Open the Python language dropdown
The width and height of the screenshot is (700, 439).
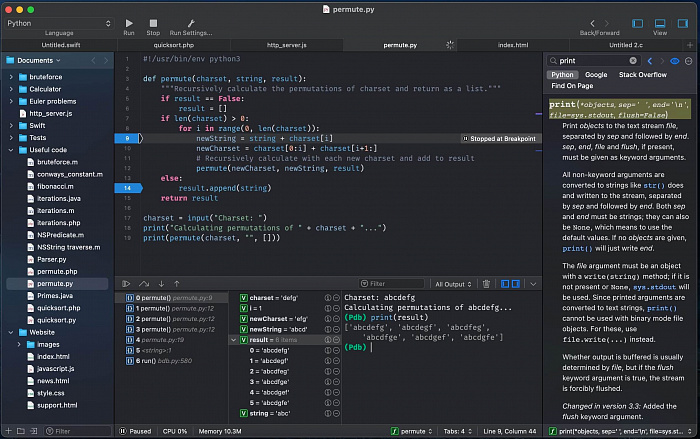(x=58, y=22)
